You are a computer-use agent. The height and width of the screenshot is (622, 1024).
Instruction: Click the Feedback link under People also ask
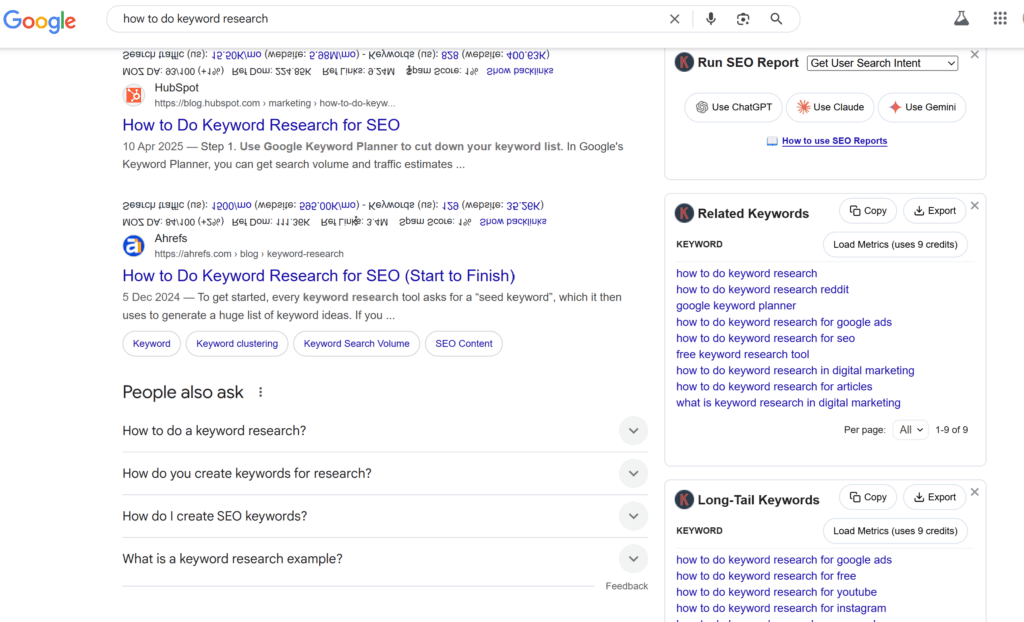pyautogui.click(x=626, y=586)
